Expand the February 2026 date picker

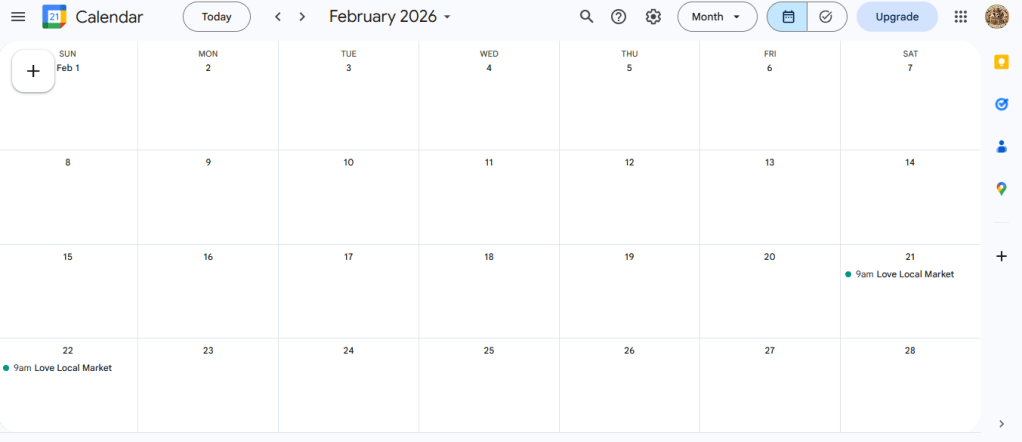point(390,17)
